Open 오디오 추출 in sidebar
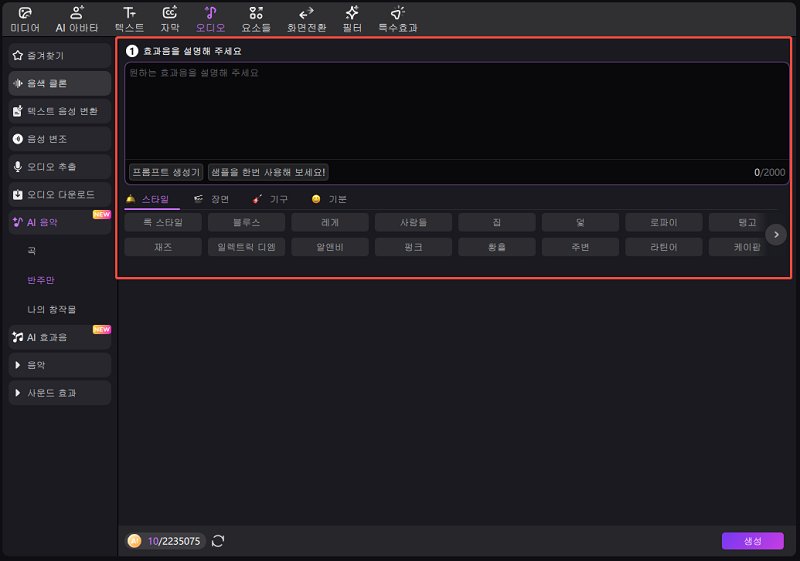Viewport: 800px width, 561px height. (60, 167)
